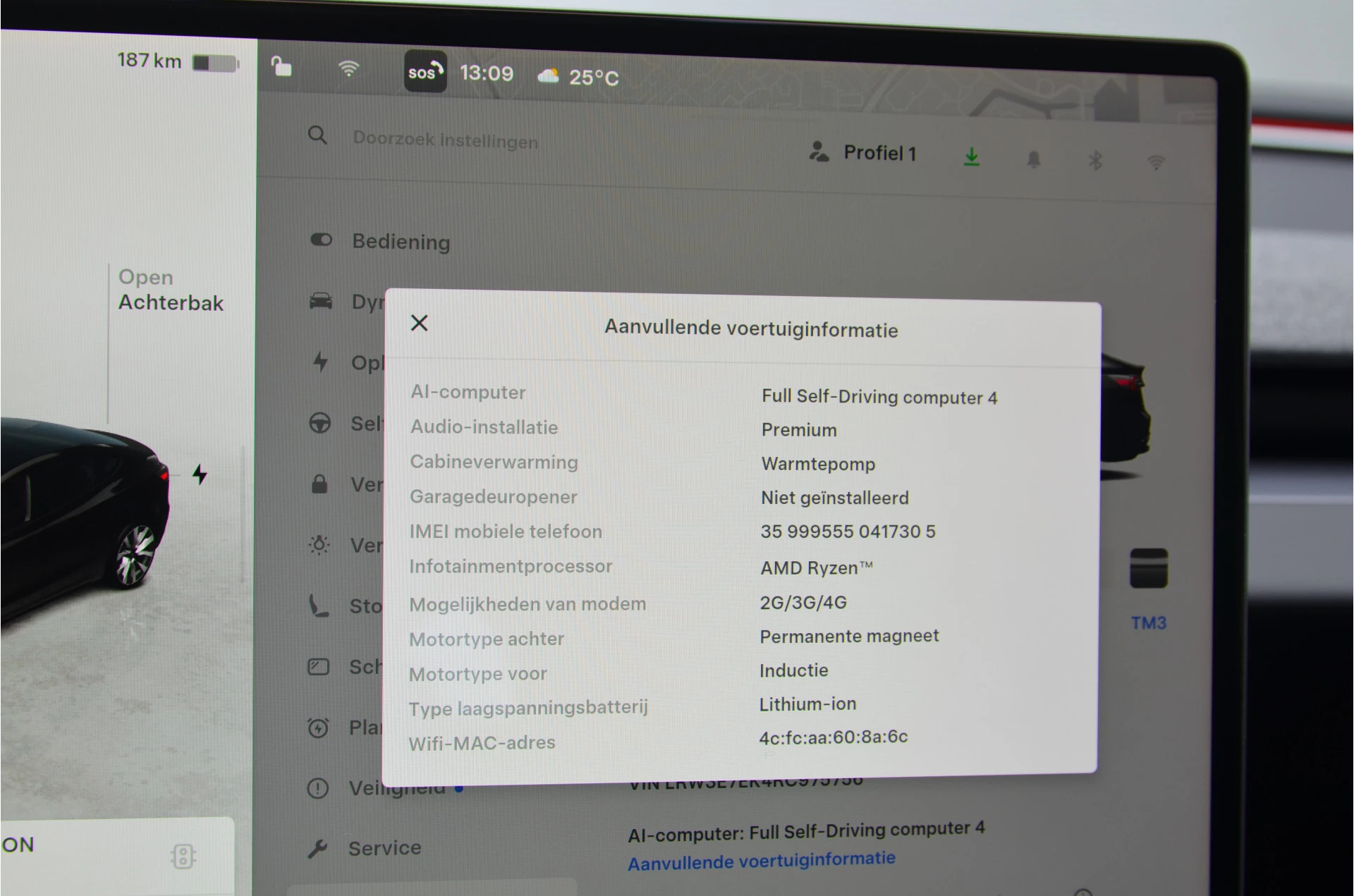Focus the Doorzoek instellingen search field

pos(445,140)
